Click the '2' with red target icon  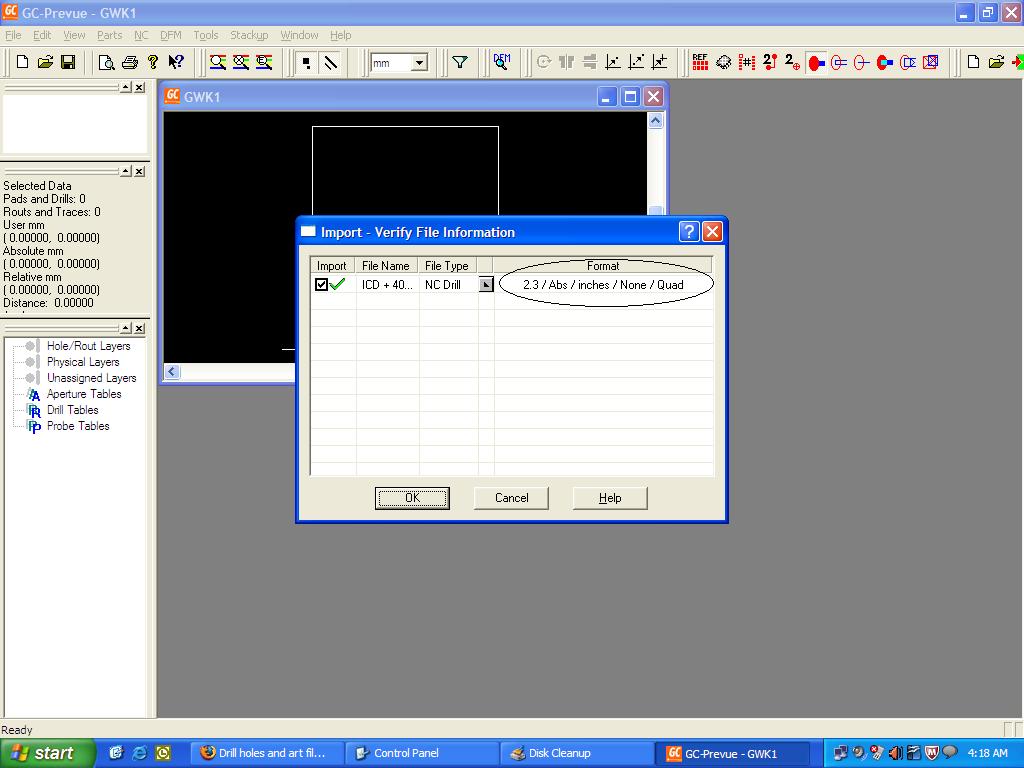tap(792, 62)
